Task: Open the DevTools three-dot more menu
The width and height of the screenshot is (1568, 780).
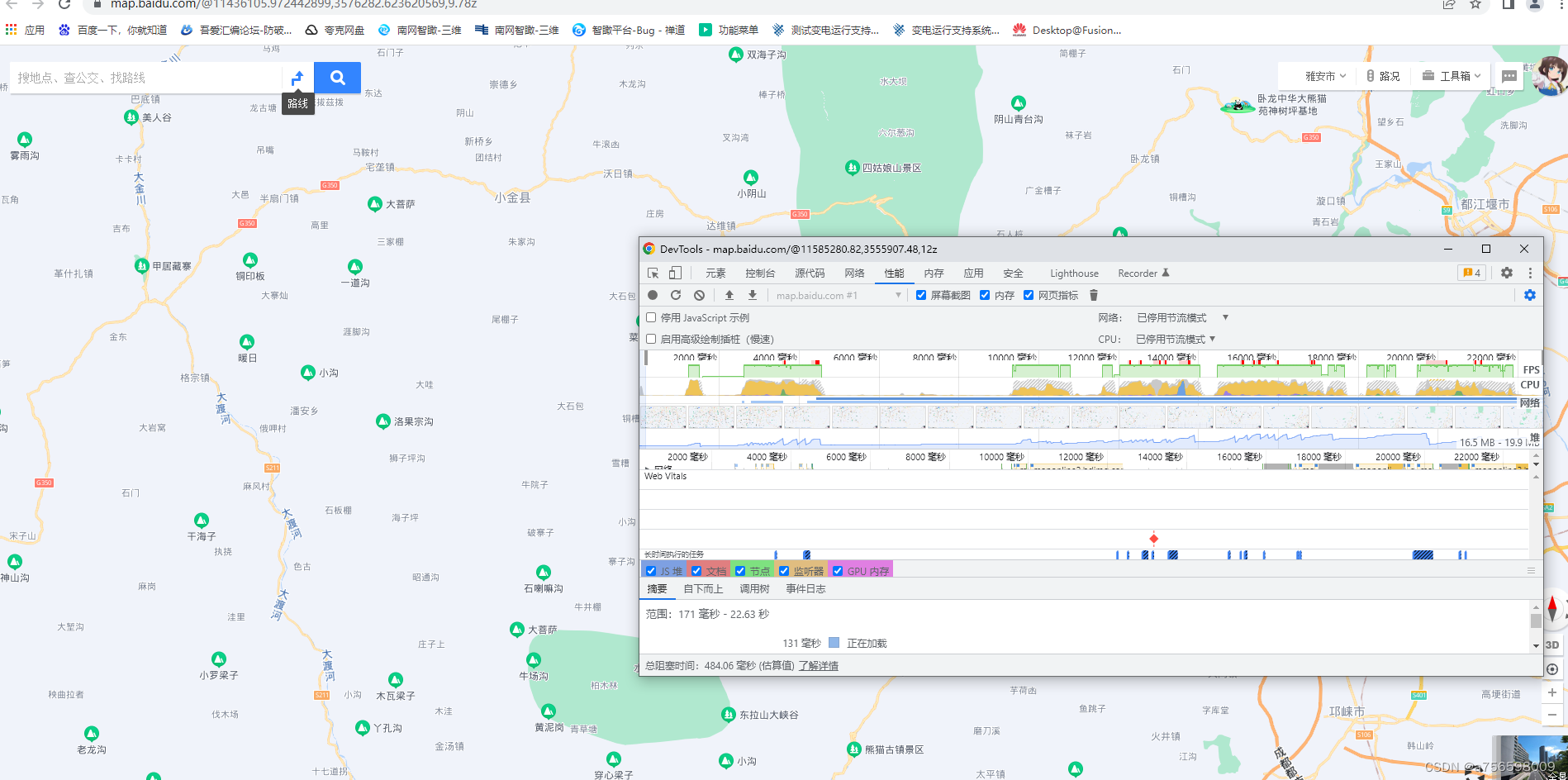Action: (1530, 273)
